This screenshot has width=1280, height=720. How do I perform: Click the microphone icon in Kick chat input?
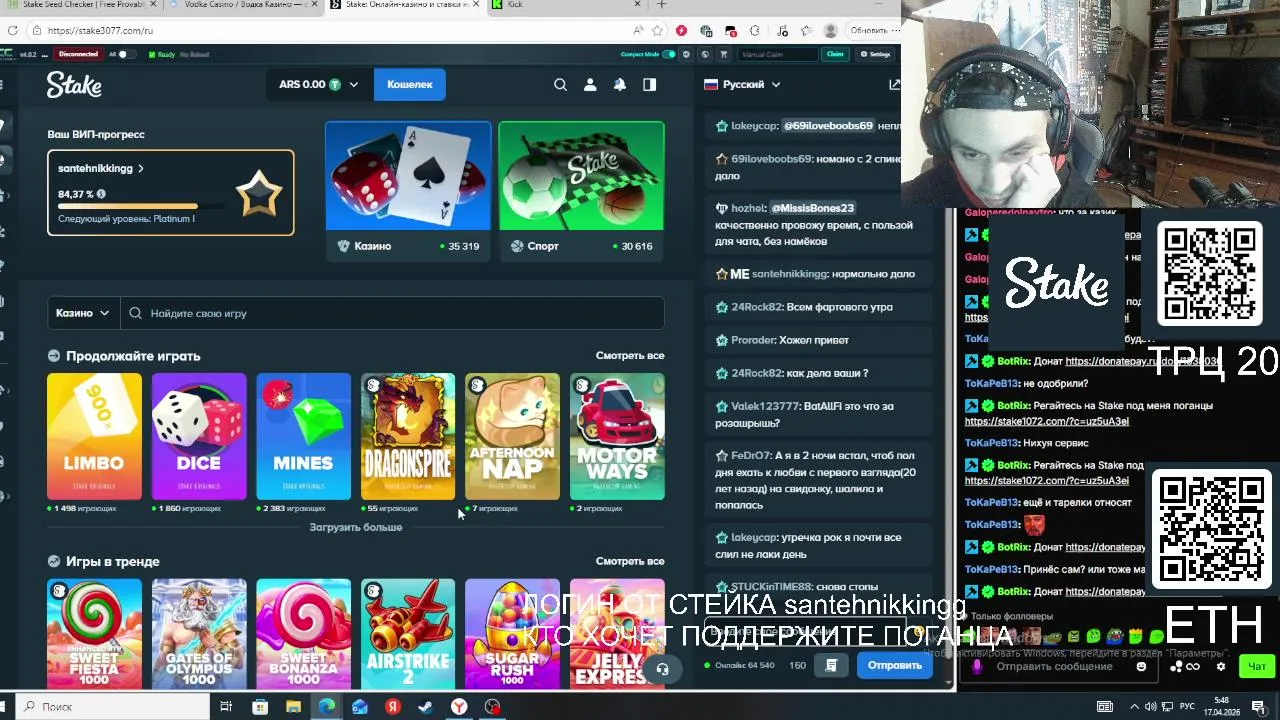(x=977, y=667)
